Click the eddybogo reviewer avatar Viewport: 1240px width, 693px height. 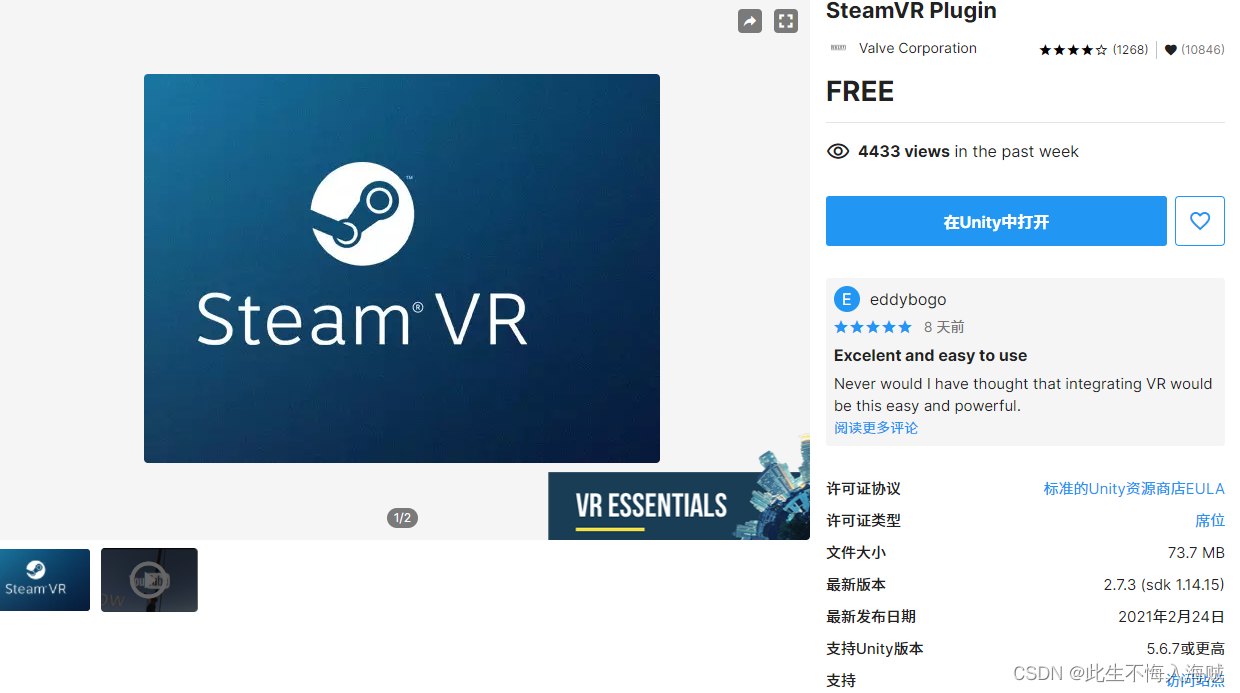point(847,299)
